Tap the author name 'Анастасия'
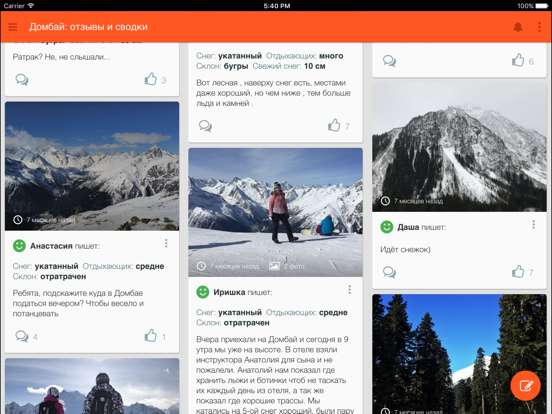552x414 pixels. tap(51, 246)
